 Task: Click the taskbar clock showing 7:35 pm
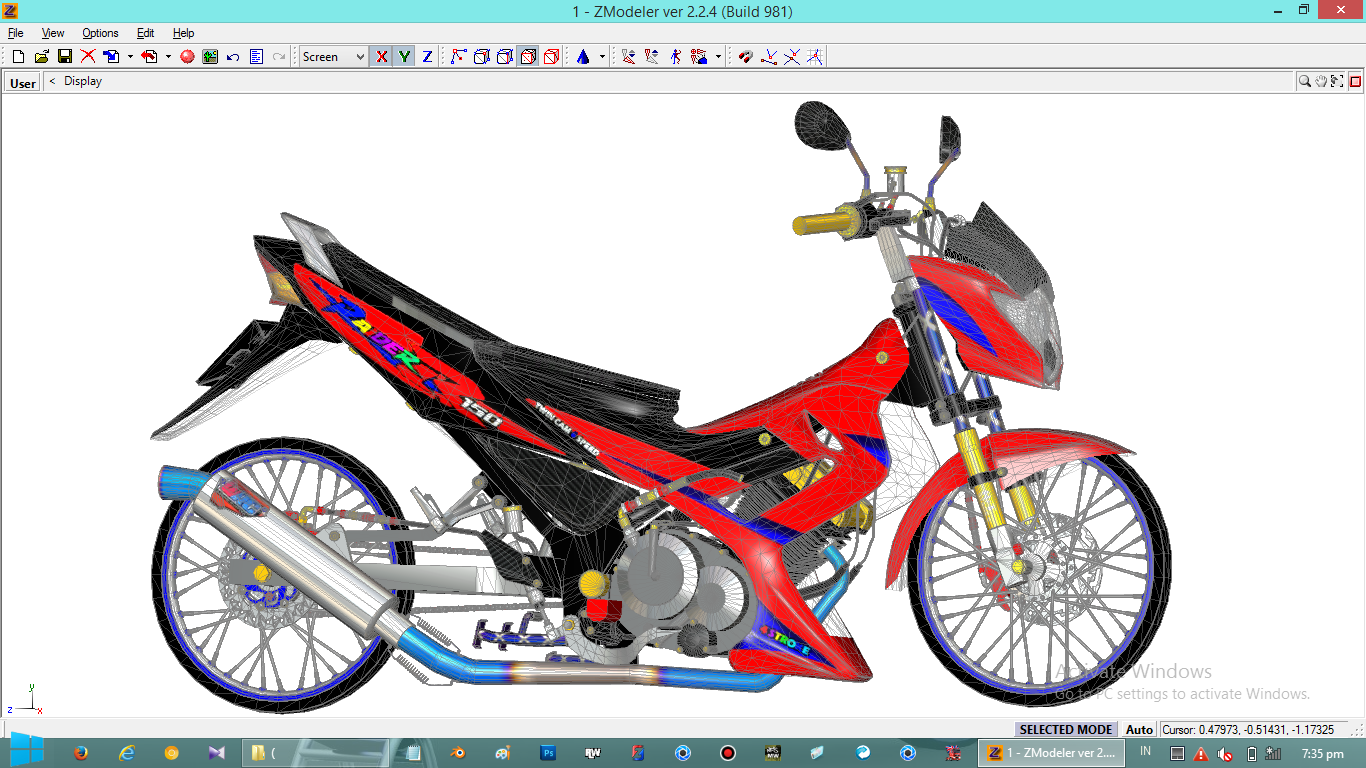(x=1322, y=753)
